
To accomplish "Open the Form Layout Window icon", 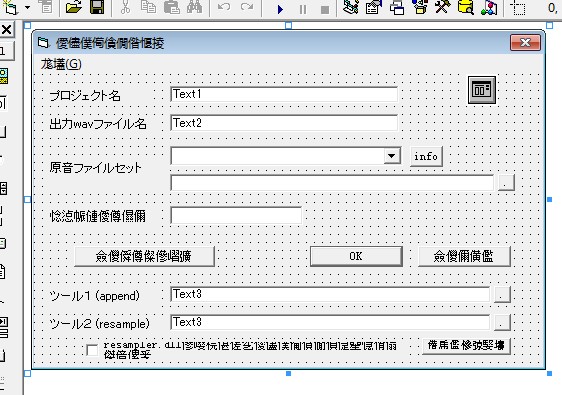I will pyautogui.click(x=397, y=7).
